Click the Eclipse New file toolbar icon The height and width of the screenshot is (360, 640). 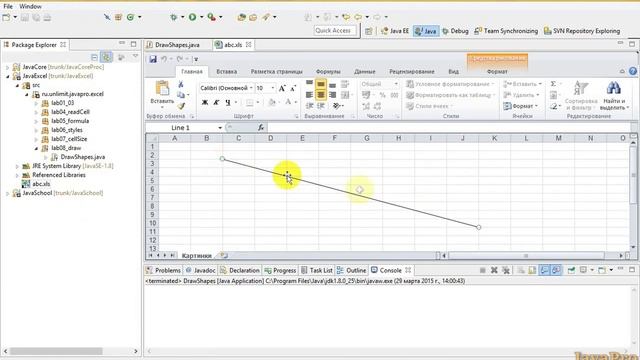7,18
